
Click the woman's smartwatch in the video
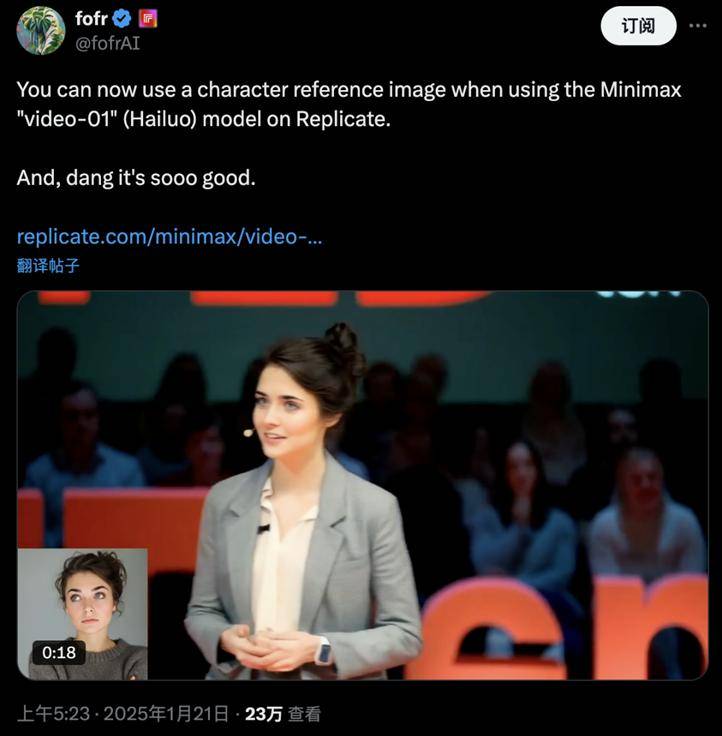point(324,651)
